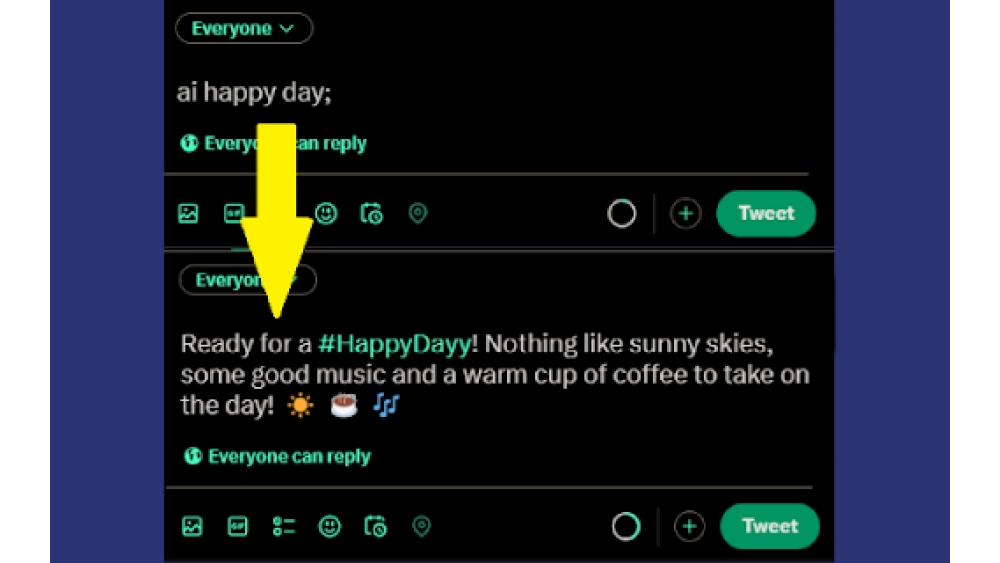1000x563 pixels.
Task: Choose a GIF for the lower tweet
Action: pos(238,527)
